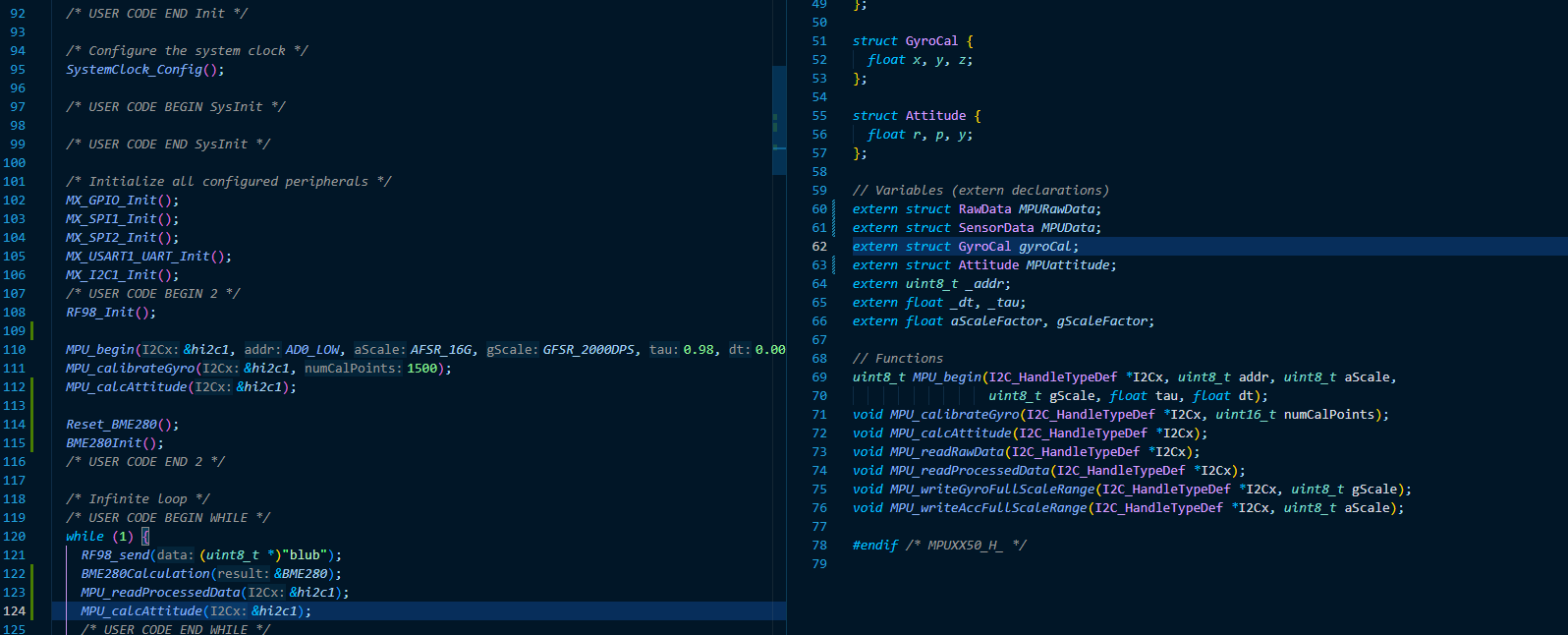Click line number 62 in right editor
This screenshot has height=635, width=1568.
click(x=819, y=247)
